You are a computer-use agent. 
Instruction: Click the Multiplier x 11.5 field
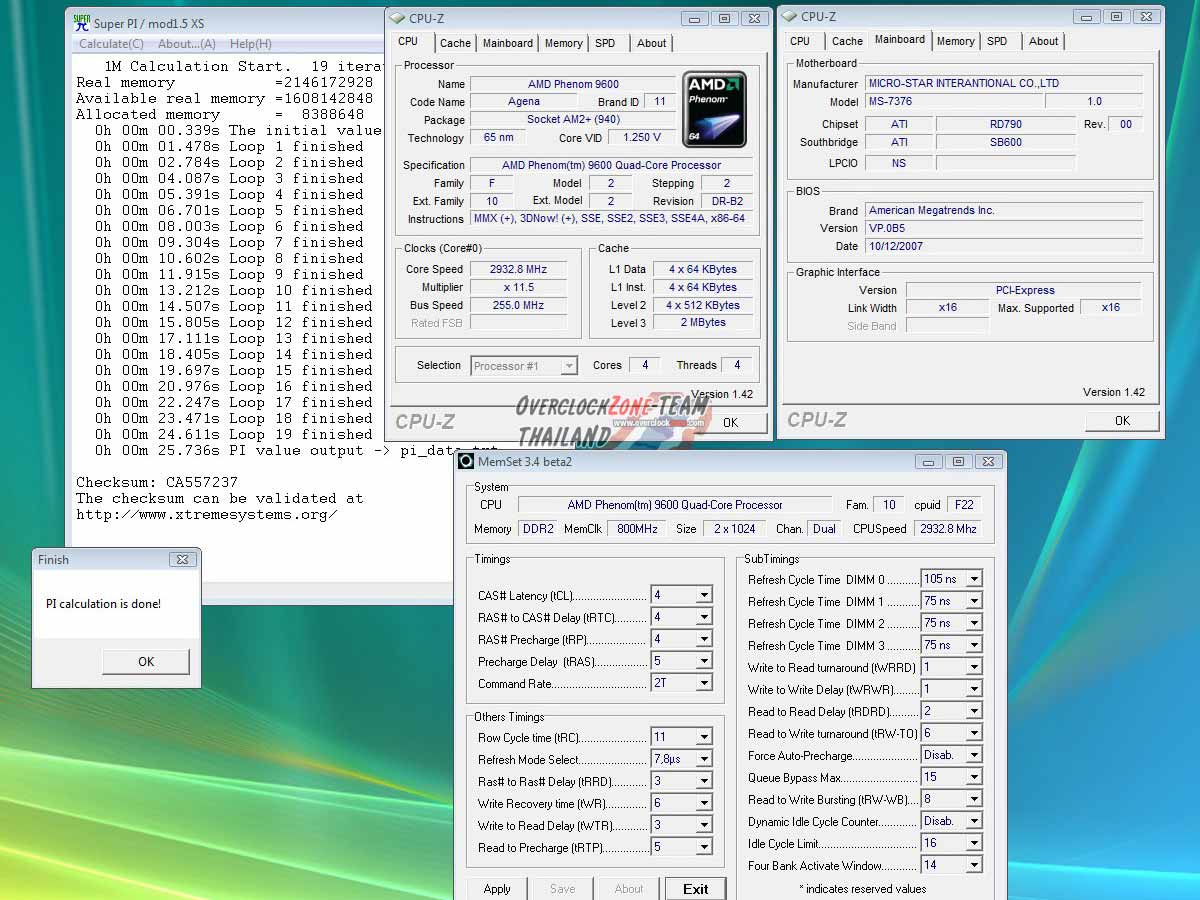[x=518, y=287]
